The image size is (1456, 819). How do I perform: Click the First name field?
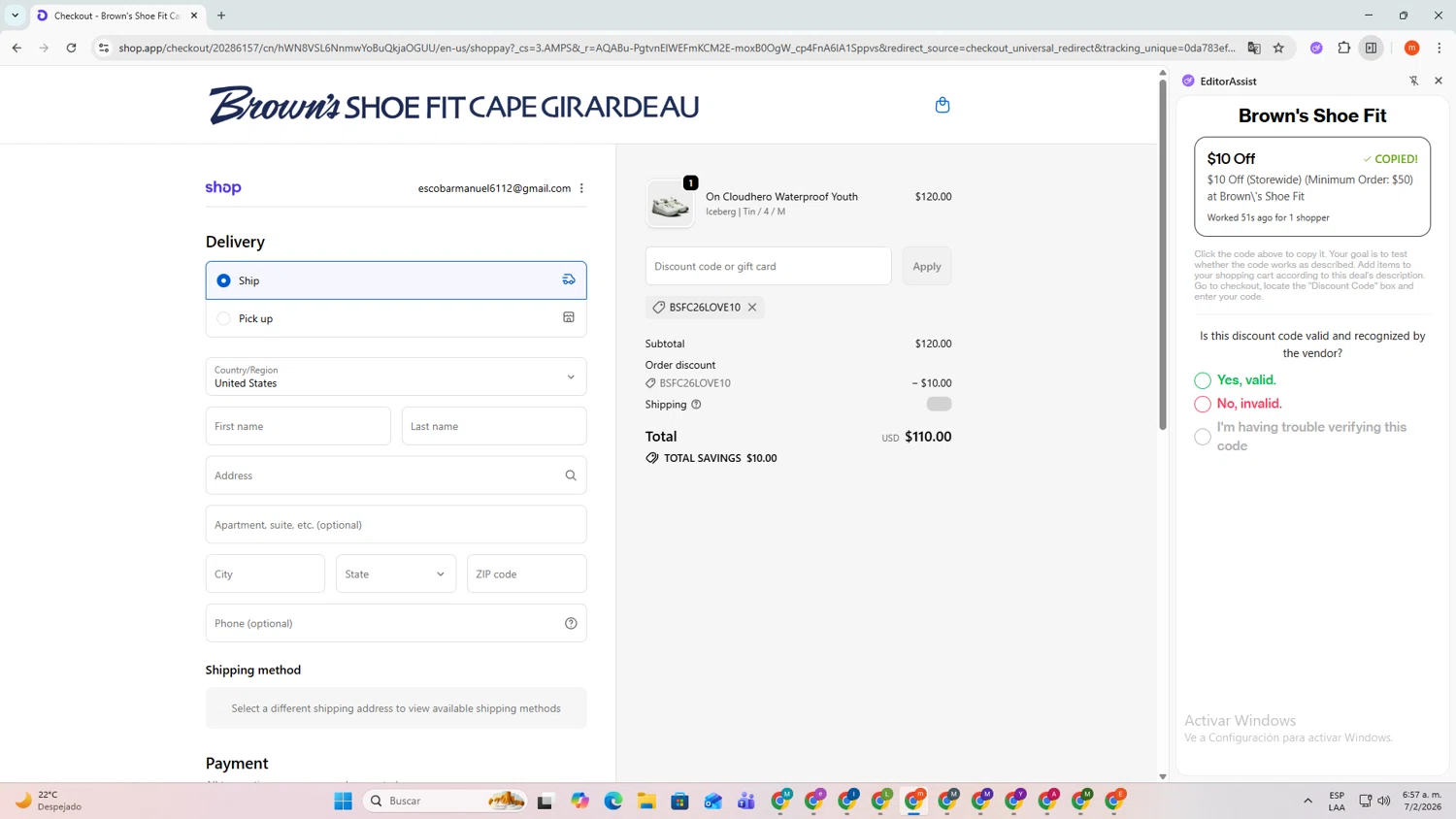point(298,426)
